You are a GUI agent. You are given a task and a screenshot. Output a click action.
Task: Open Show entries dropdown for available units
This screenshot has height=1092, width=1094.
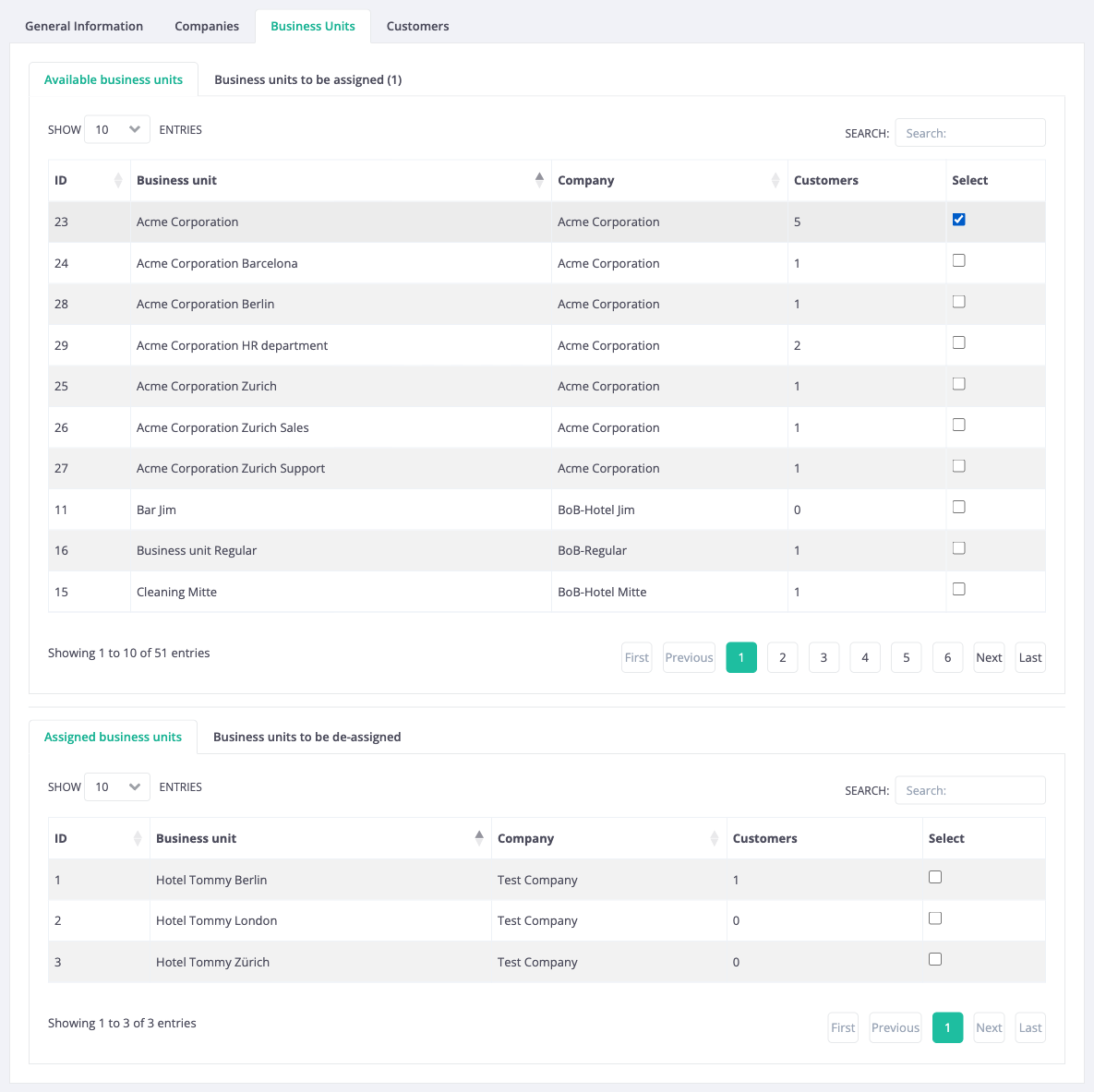click(117, 130)
